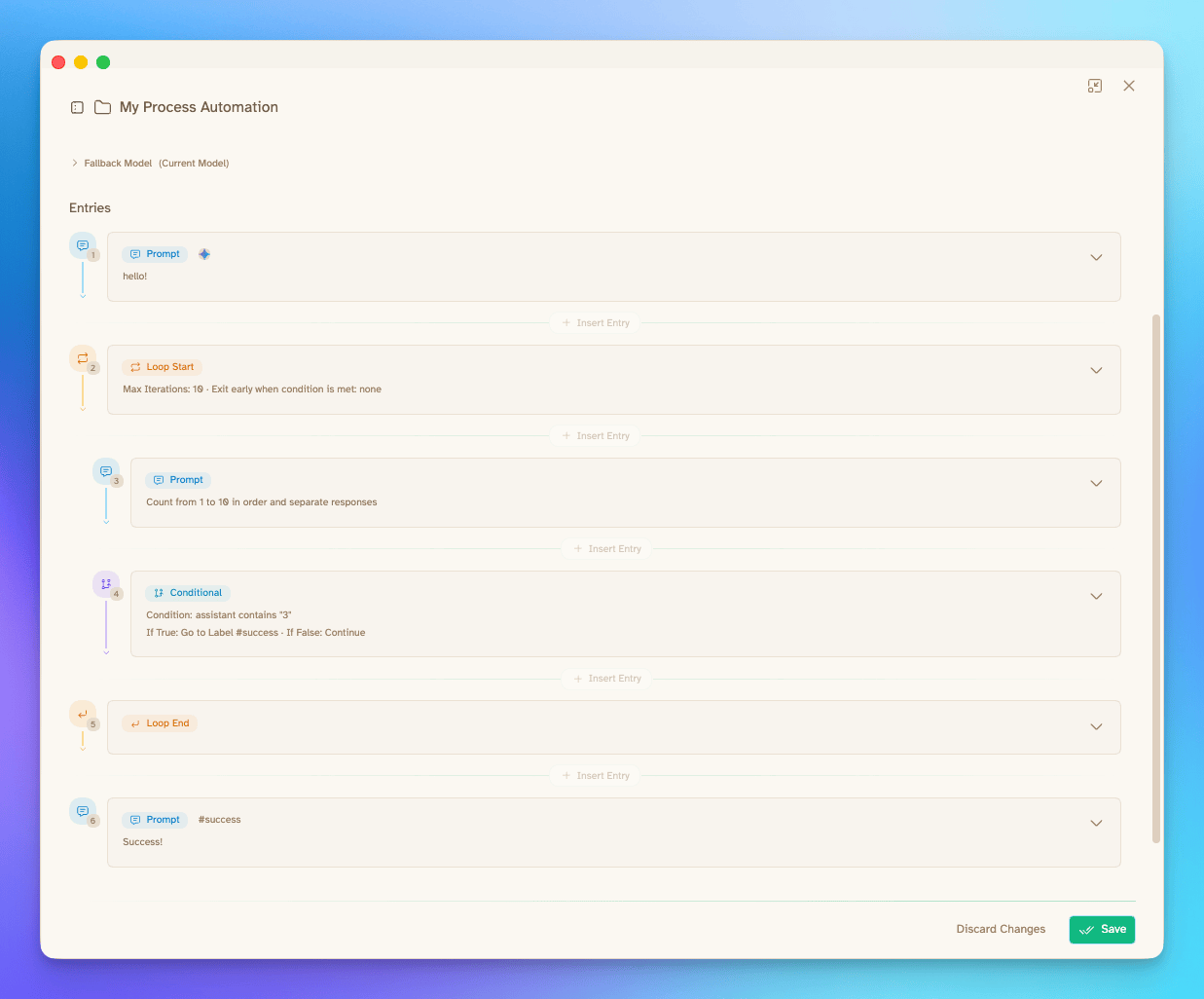Click the Loop Start badge
The height and width of the screenshot is (999, 1204).
point(162,367)
